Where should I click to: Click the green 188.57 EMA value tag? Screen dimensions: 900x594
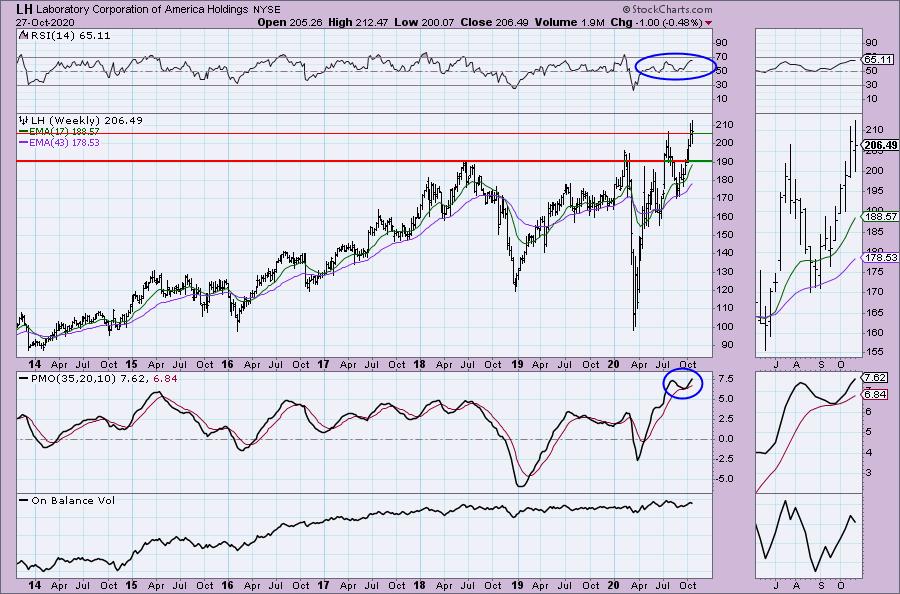click(x=879, y=216)
